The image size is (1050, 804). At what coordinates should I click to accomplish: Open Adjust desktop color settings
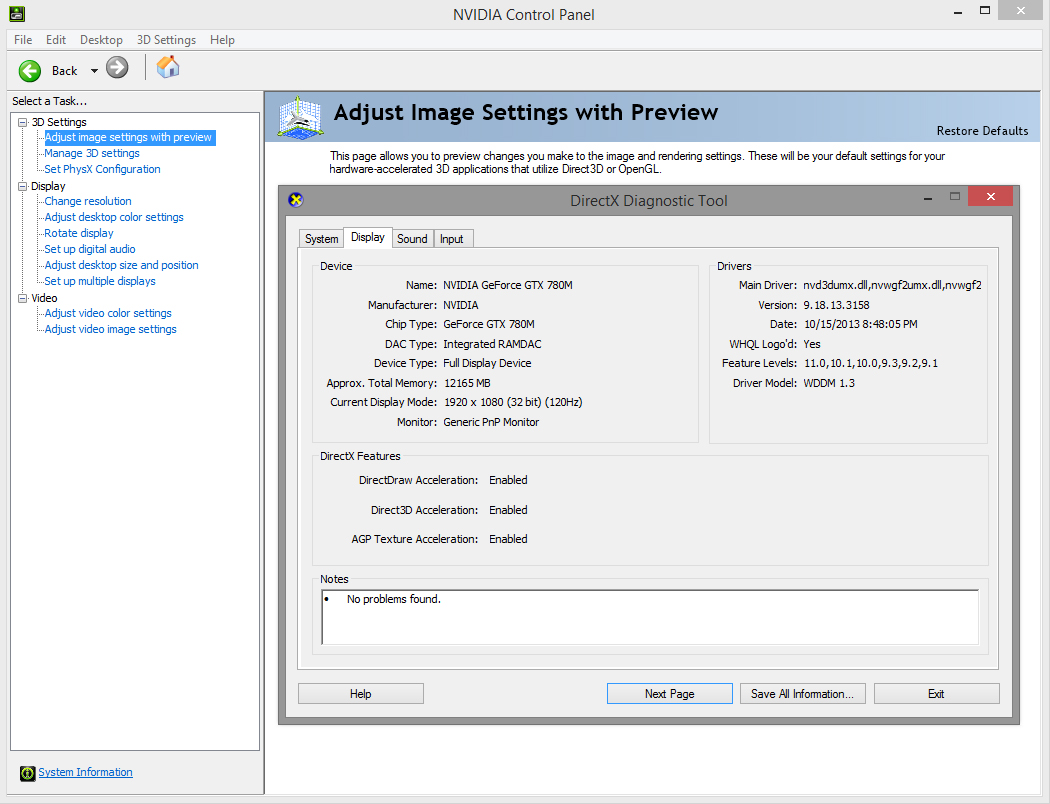(x=114, y=217)
